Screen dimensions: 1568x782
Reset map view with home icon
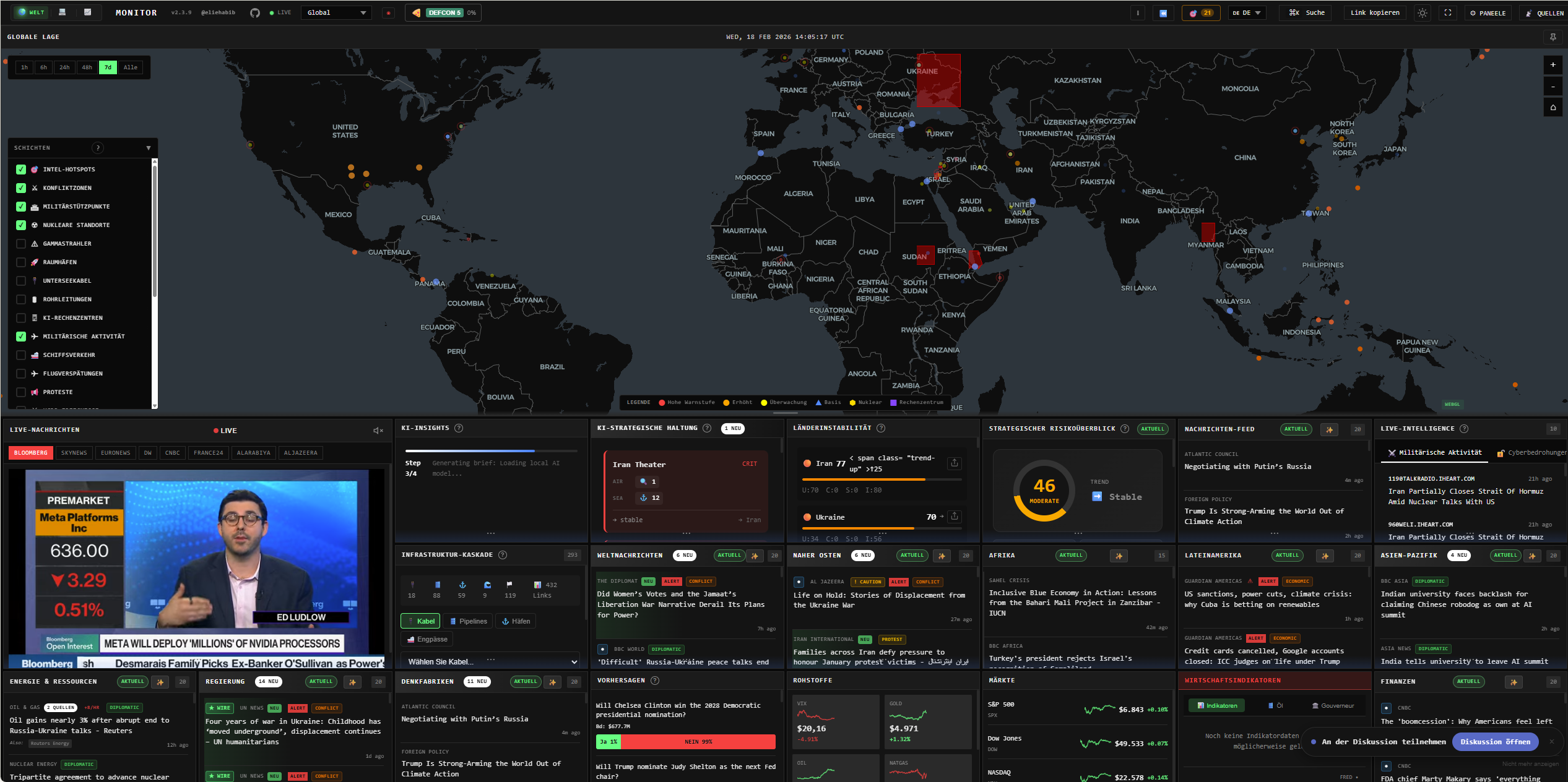coord(1553,107)
